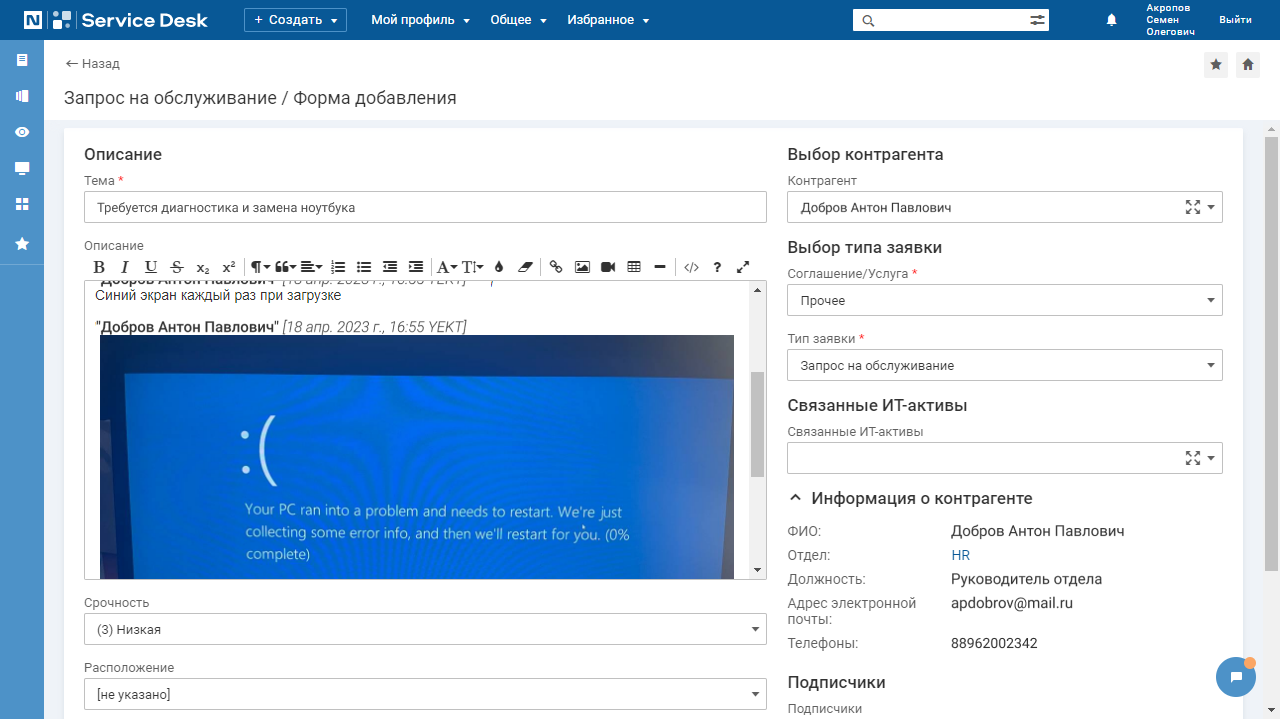Click the Тема input field
The image size is (1280, 719).
click(x=425, y=207)
